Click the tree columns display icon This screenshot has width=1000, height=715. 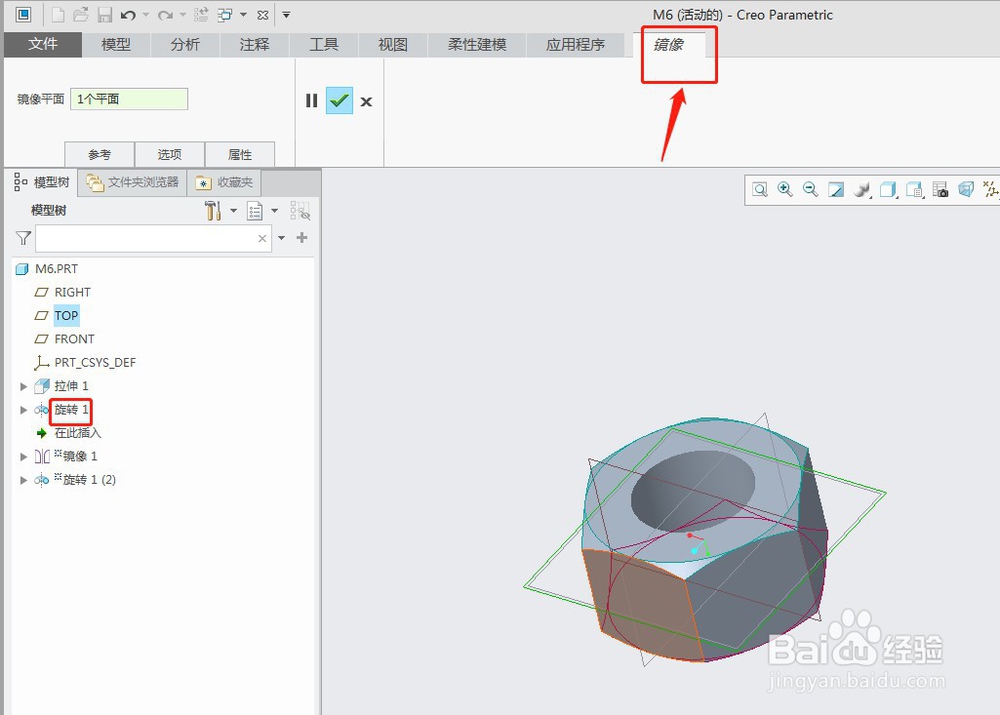click(254, 210)
